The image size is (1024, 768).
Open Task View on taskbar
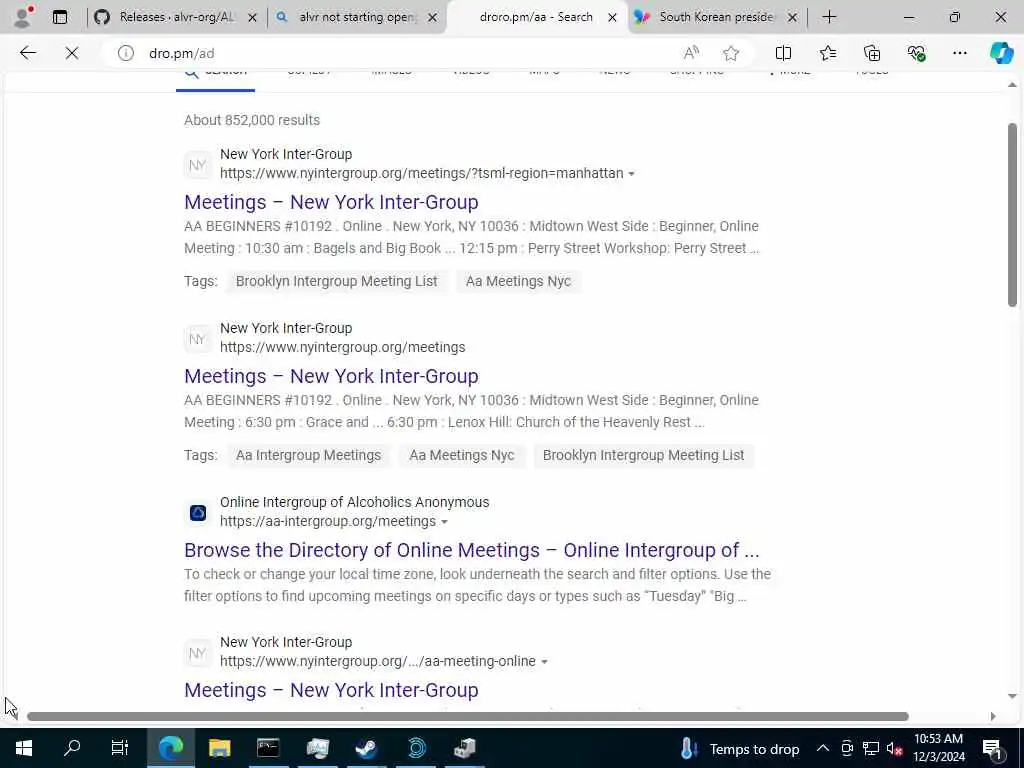point(120,748)
